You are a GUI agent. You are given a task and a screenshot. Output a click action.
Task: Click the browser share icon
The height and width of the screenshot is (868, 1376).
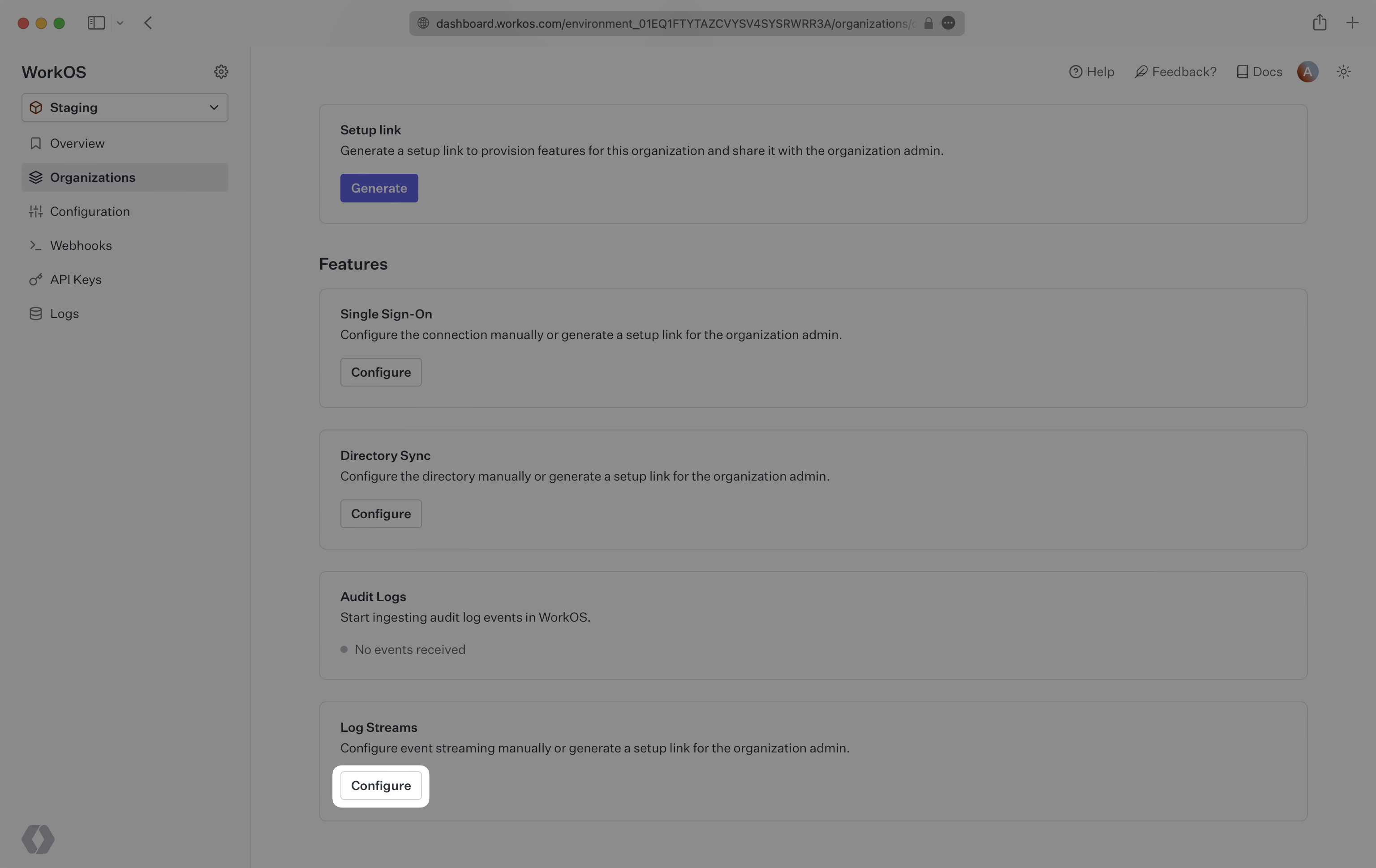tap(1320, 23)
